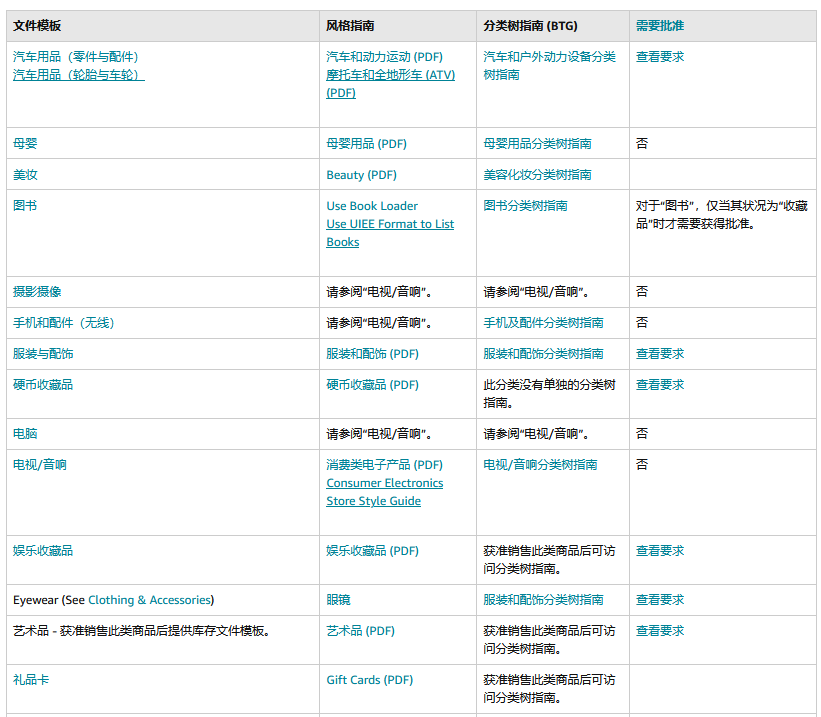The width and height of the screenshot is (821, 717).
Task: Open the 电视/音响 file template link
Action: click(x=40, y=465)
